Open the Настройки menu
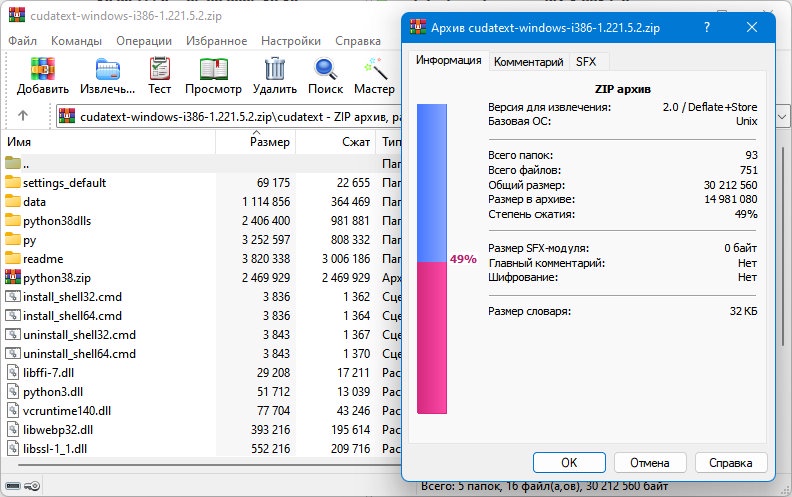Screen dimensions: 792x497 tap(291, 41)
